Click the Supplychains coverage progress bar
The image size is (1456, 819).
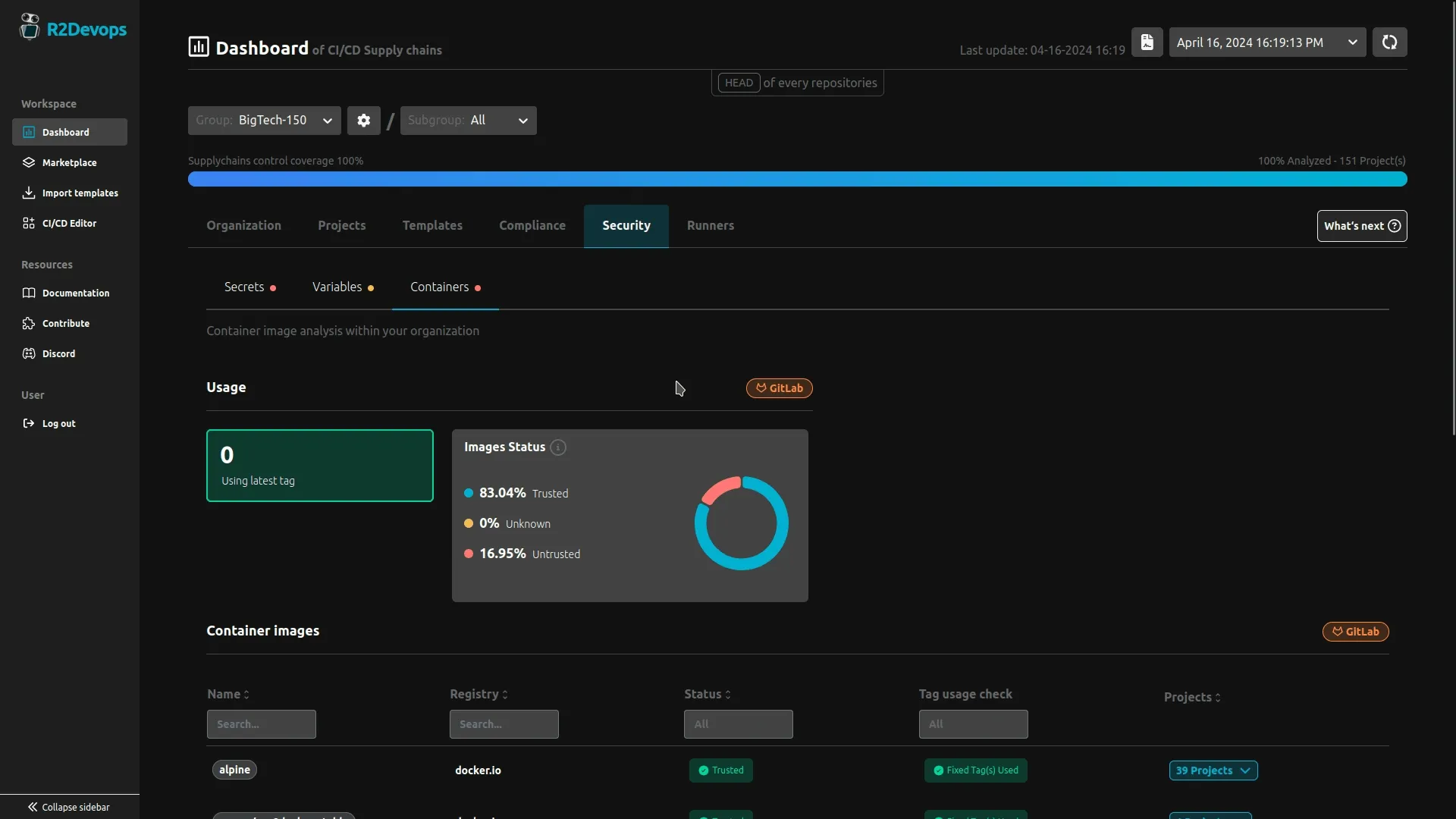pyautogui.click(x=798, y=178)
